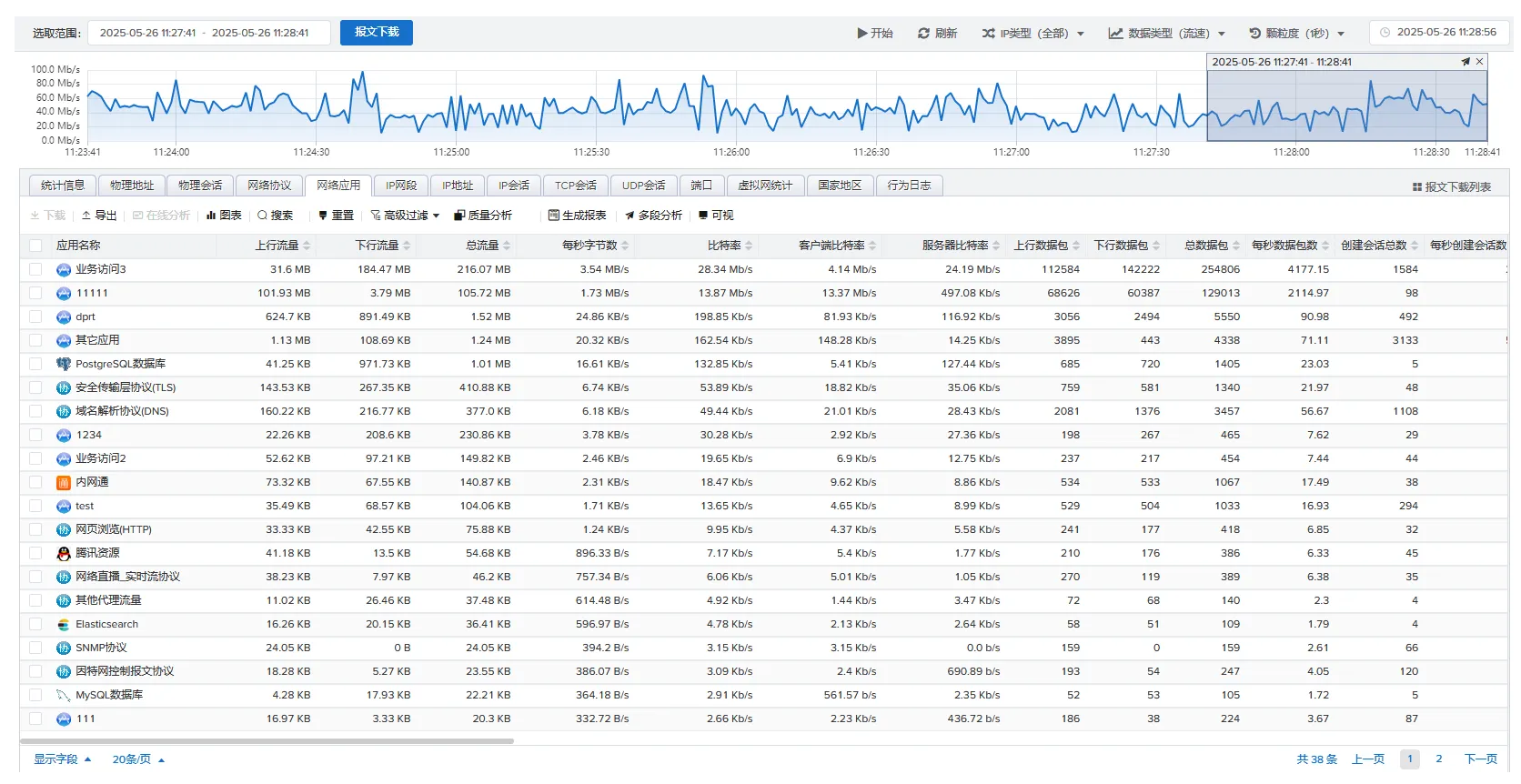Check the 业务访问3 row checkbox
Screen dimensions: 1521x784
pyautogui.click(x=35, y=269)
